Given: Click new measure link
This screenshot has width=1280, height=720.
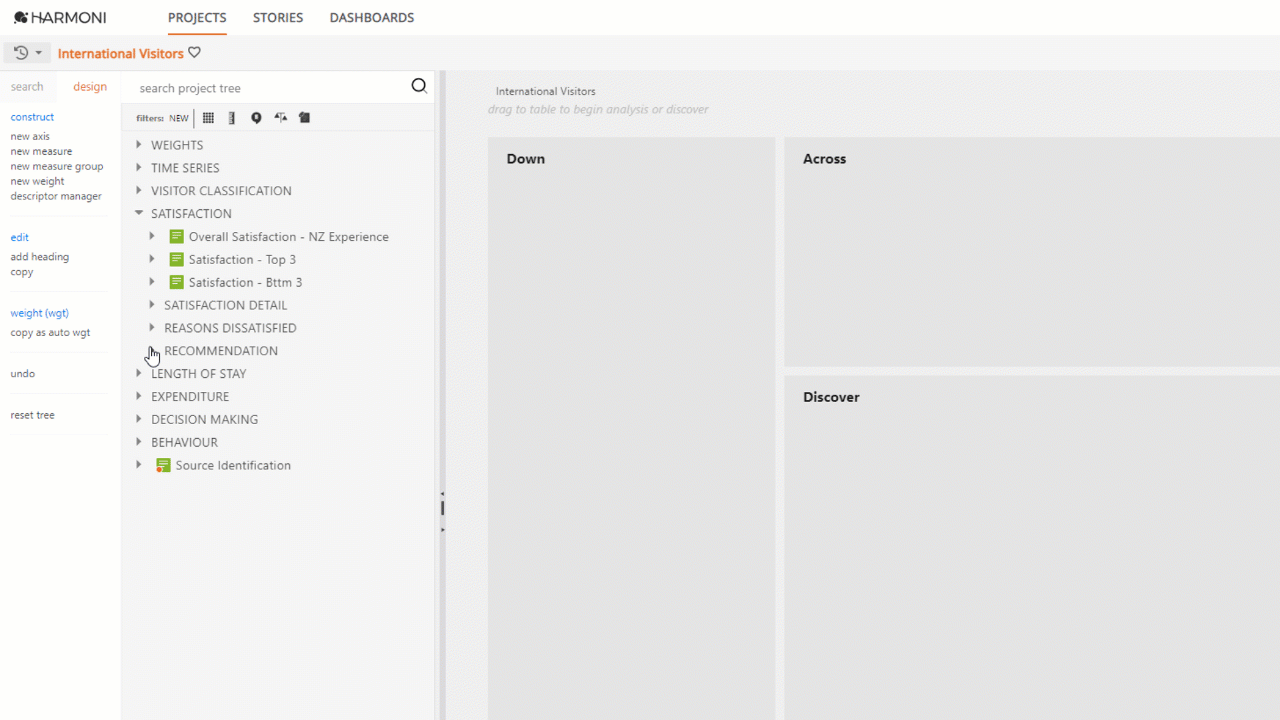Looking at the screenshot, I should (x=41, y=152).
